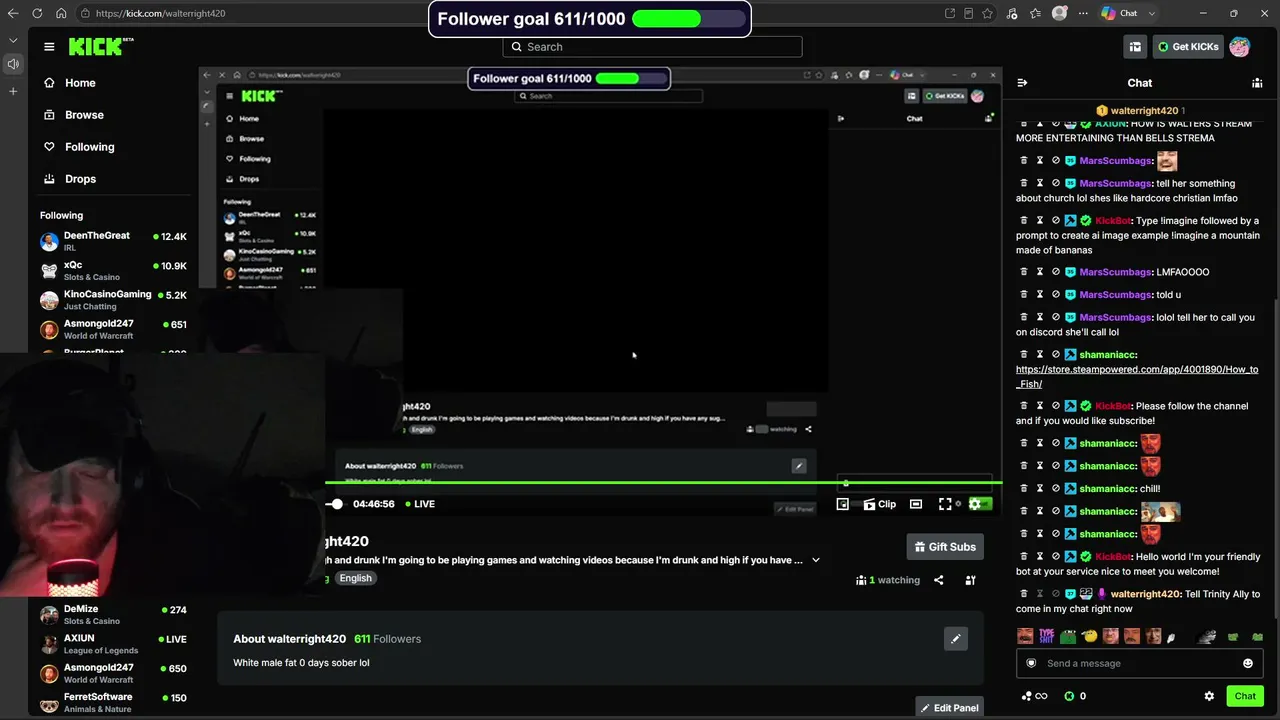Click in the Kick search box
This screenshot has width=1280, height=720.
[x=652, y=47]
